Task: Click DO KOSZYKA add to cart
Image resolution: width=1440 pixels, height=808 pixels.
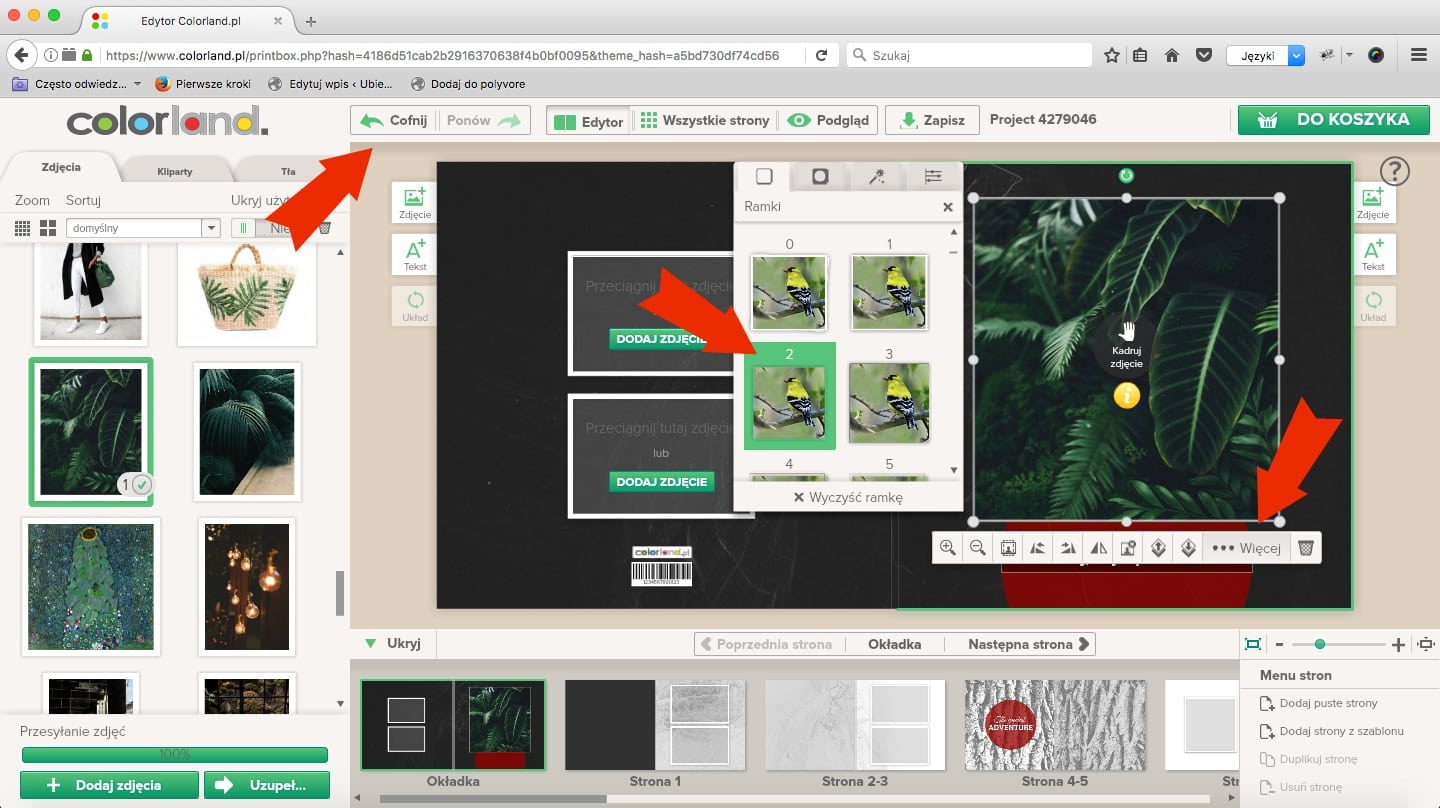Action: point(1333,120)
